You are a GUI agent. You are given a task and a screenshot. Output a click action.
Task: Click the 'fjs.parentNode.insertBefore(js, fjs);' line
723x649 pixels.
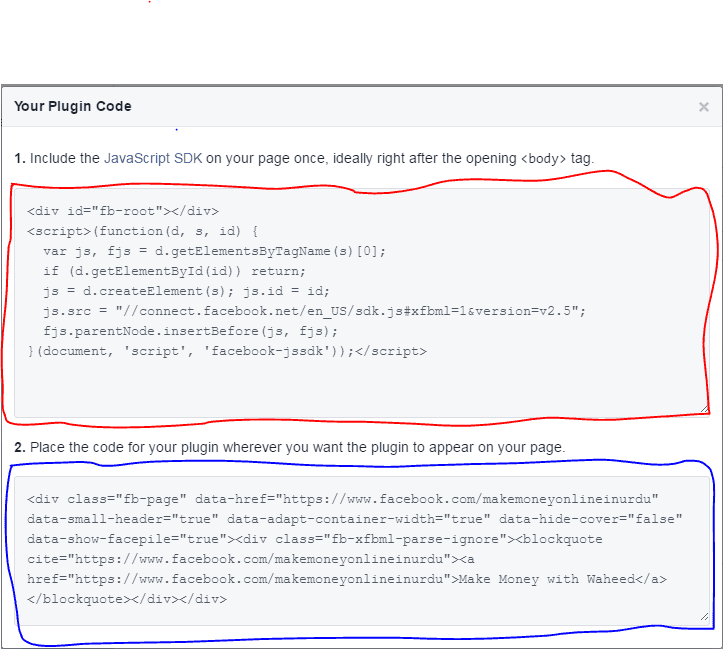190,331
